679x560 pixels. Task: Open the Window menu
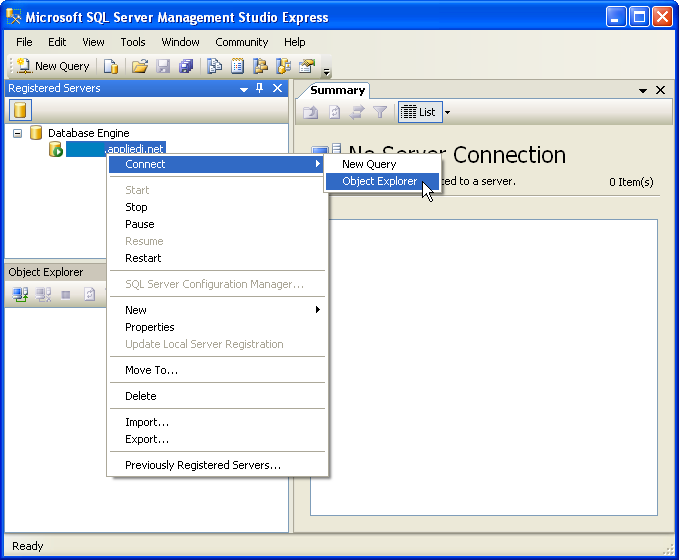pyautogui.click(x=180, y=42)
